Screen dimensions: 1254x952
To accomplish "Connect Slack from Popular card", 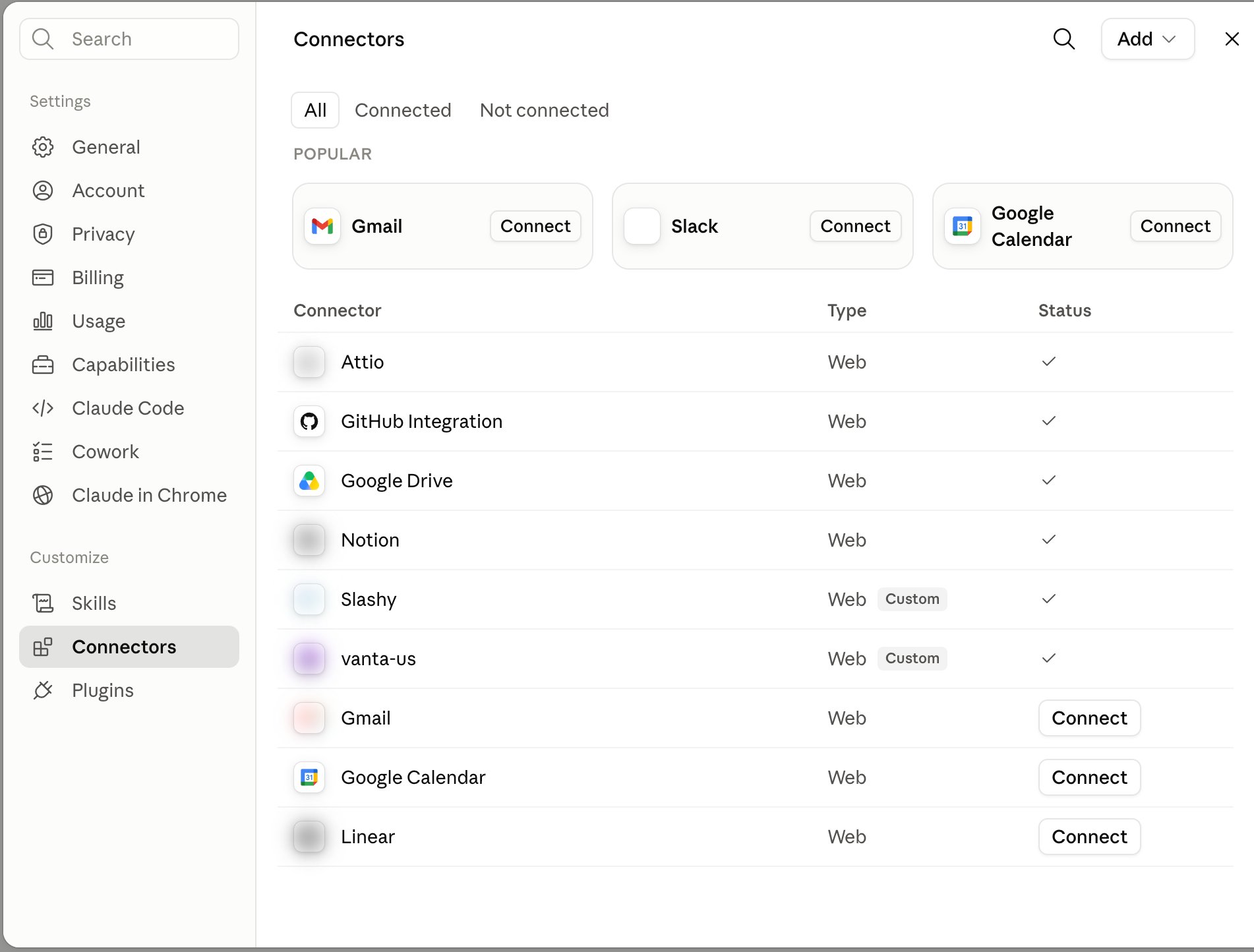I will click(x=855, y=226).
